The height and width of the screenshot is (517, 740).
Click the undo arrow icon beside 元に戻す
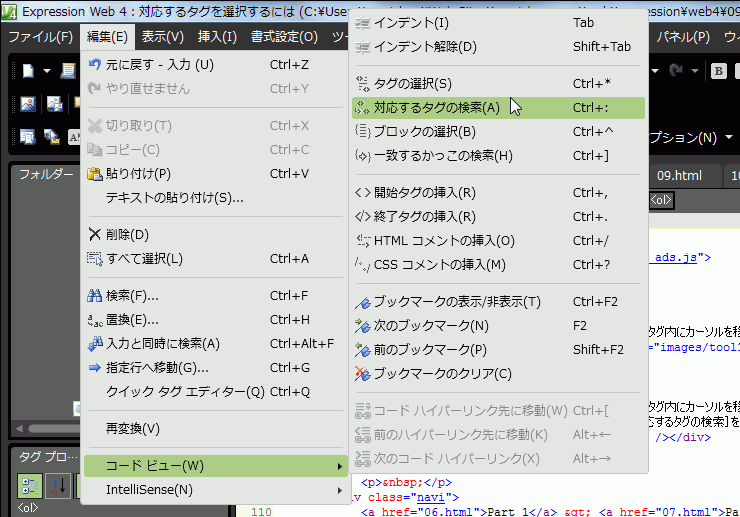pos(95,64)
